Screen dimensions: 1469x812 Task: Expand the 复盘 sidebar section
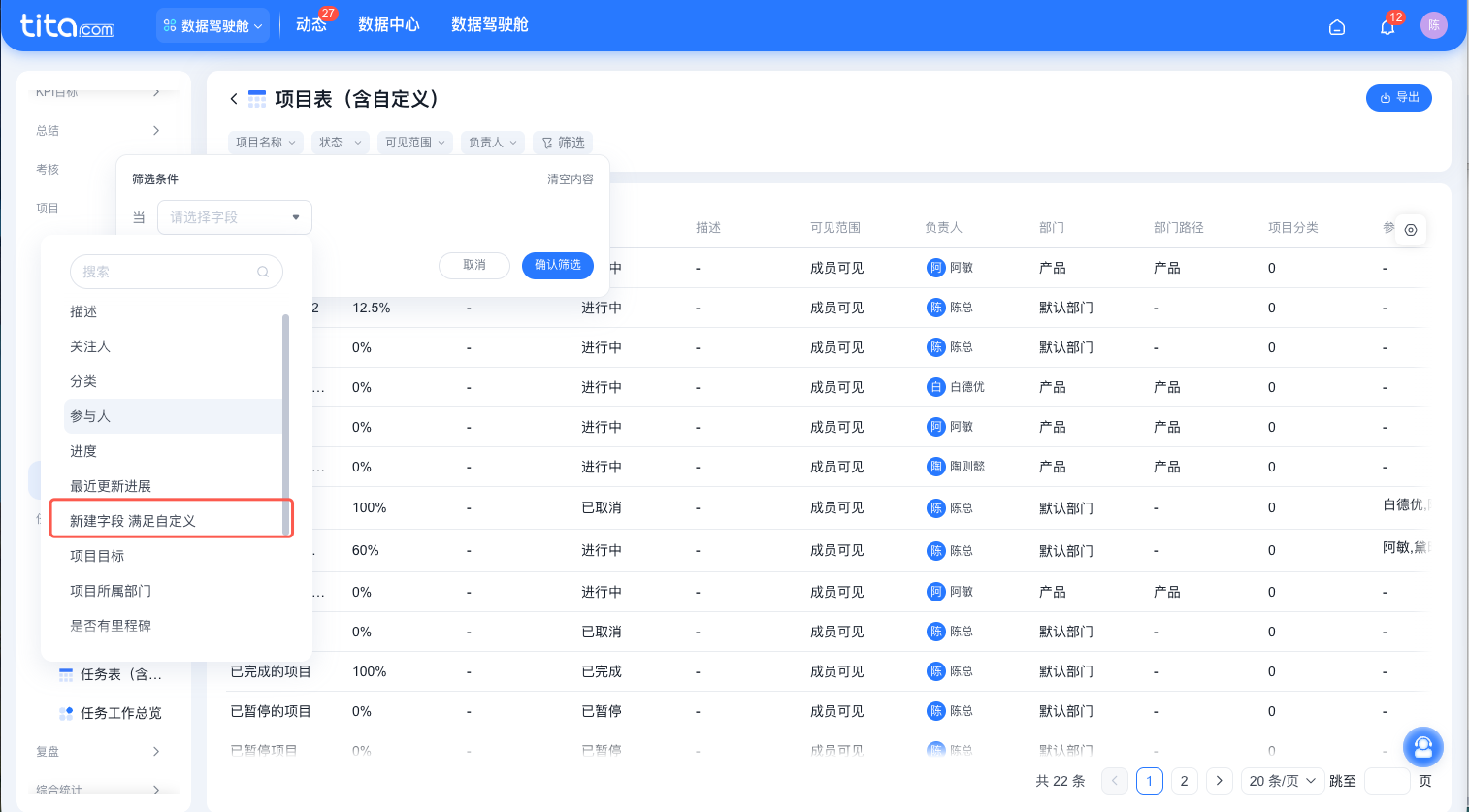point(100,751)
